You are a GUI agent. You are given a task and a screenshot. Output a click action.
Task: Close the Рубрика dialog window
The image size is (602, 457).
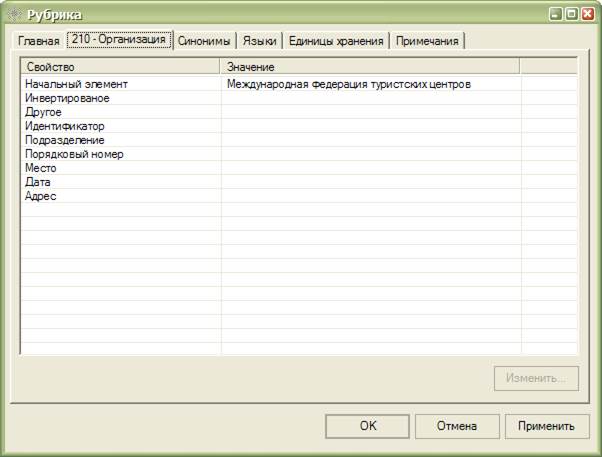coord(588,15)
